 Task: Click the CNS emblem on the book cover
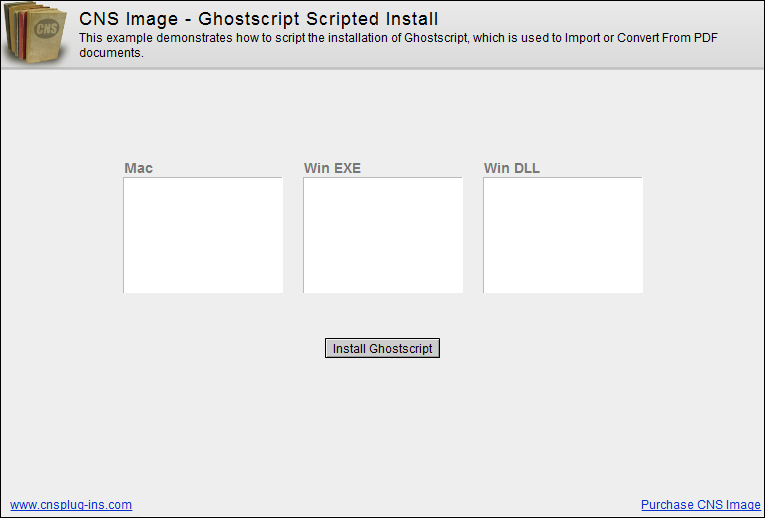point(47,29)
